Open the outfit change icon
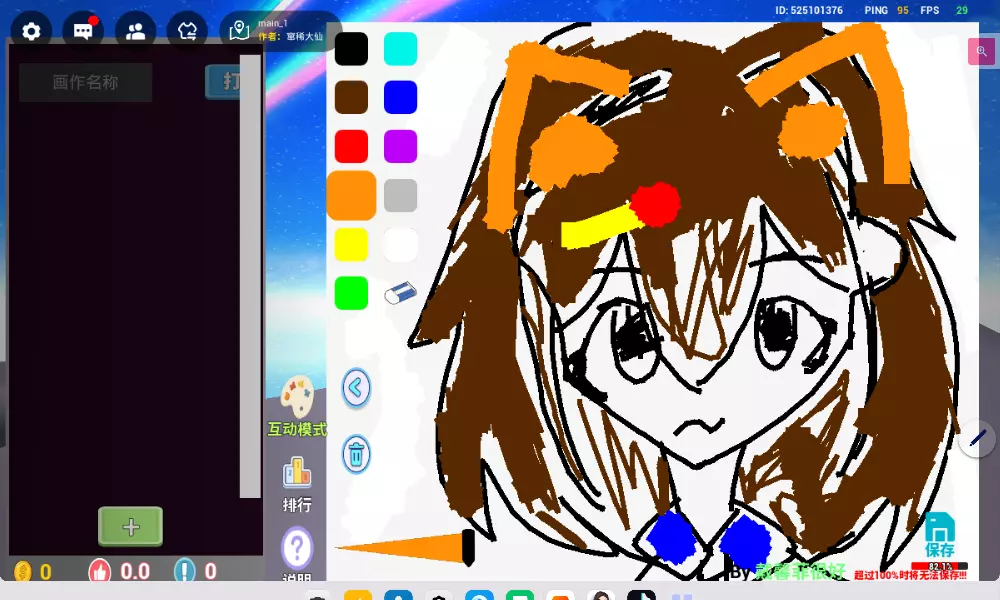Image resolution: width=1000 pixels, height=600 pixels. coord(187,31)
